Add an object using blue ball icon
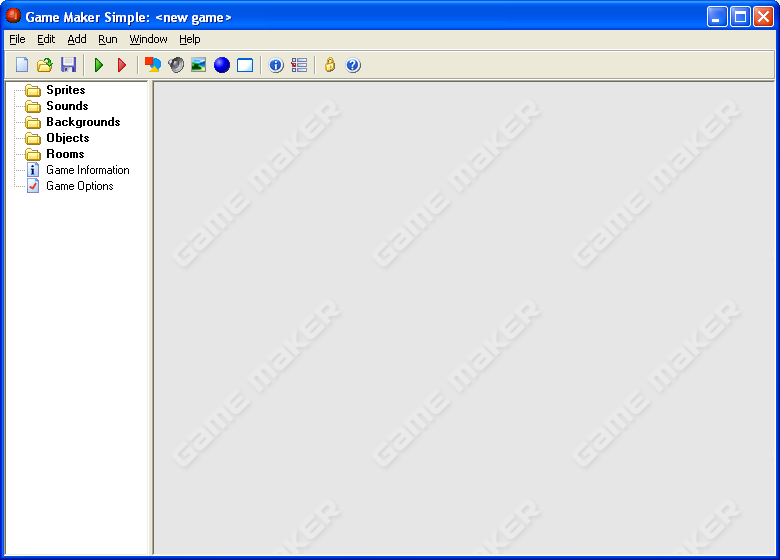 [222, 65]
